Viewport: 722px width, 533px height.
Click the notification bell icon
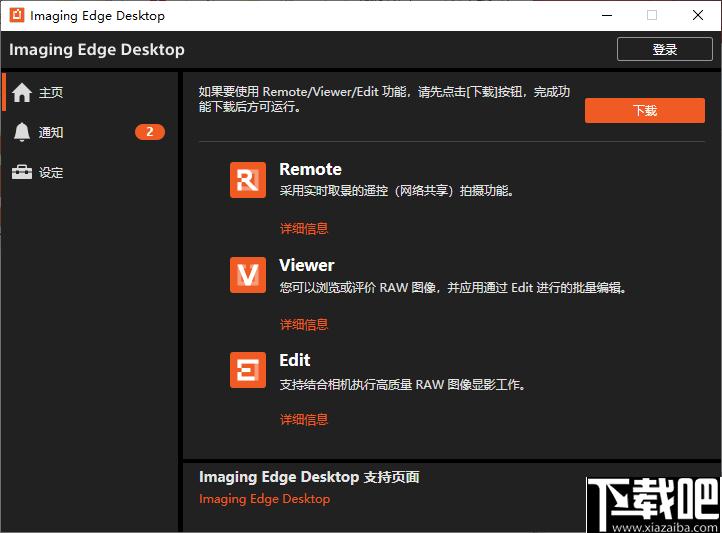coord(22,133)
